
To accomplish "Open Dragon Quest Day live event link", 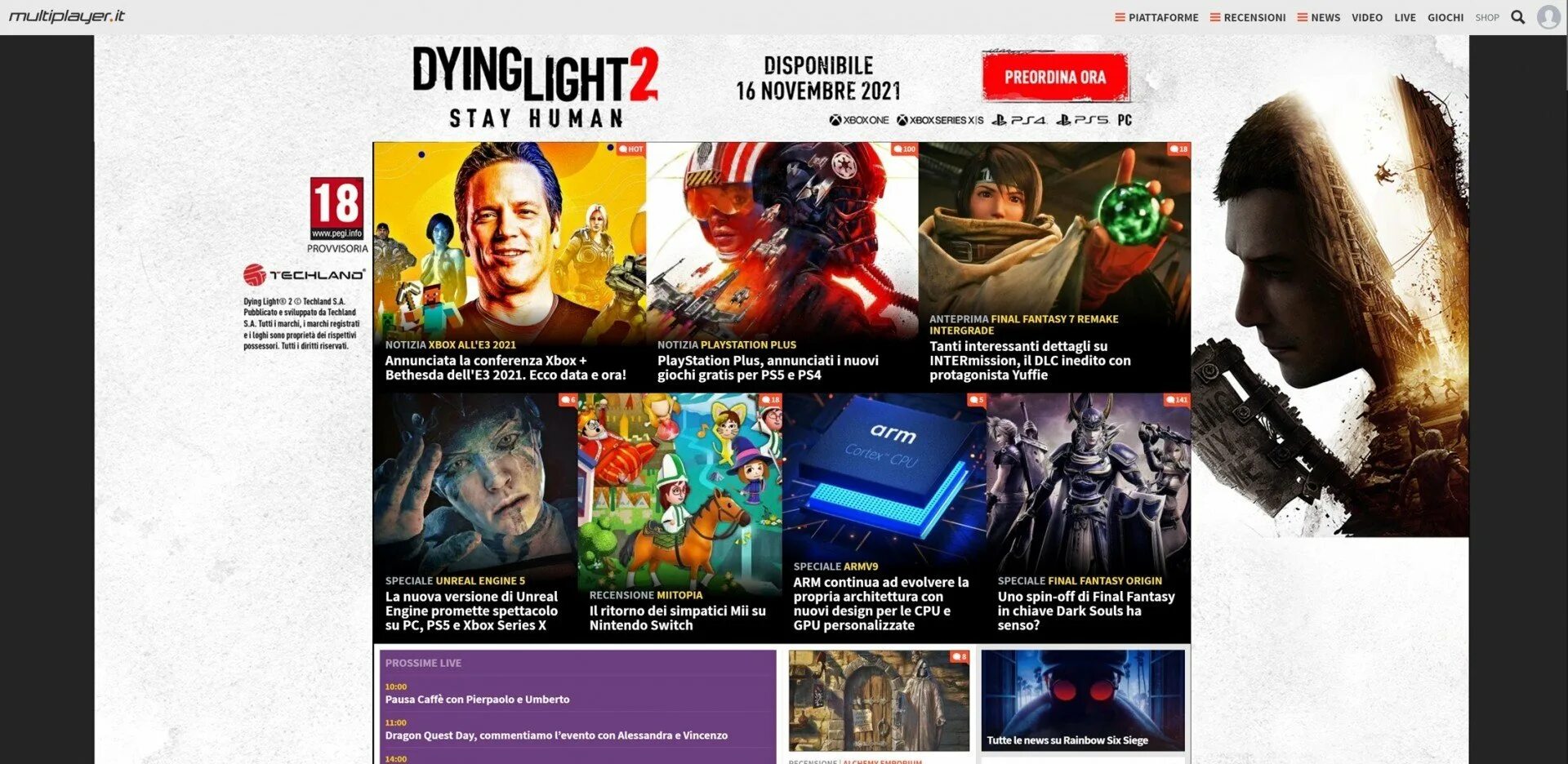I will tap(556, 735).
